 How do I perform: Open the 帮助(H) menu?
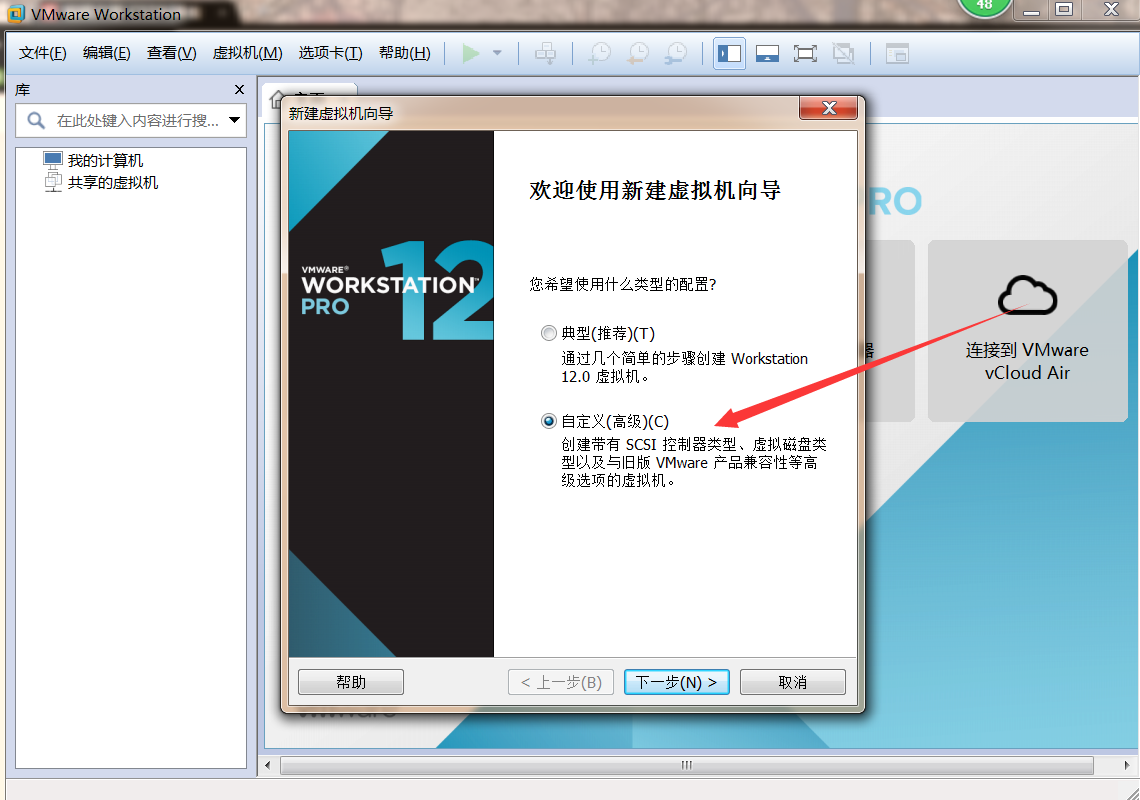coord(404,53)
